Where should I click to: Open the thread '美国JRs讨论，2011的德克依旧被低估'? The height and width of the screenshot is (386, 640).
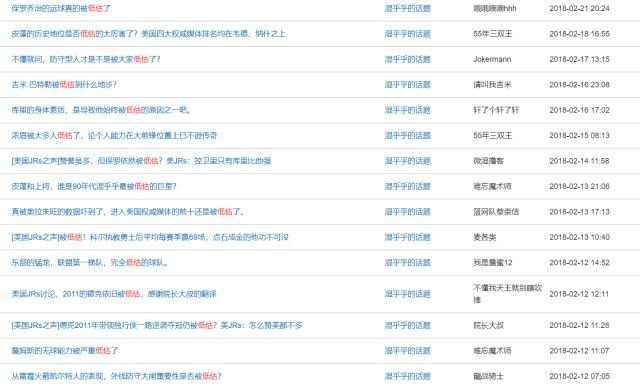tap(113, 294)
